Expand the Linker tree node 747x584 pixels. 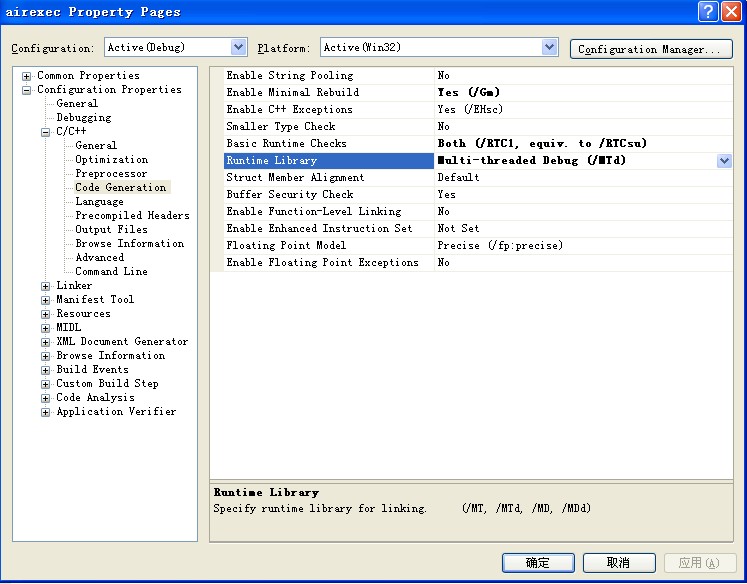click(46, 286)
